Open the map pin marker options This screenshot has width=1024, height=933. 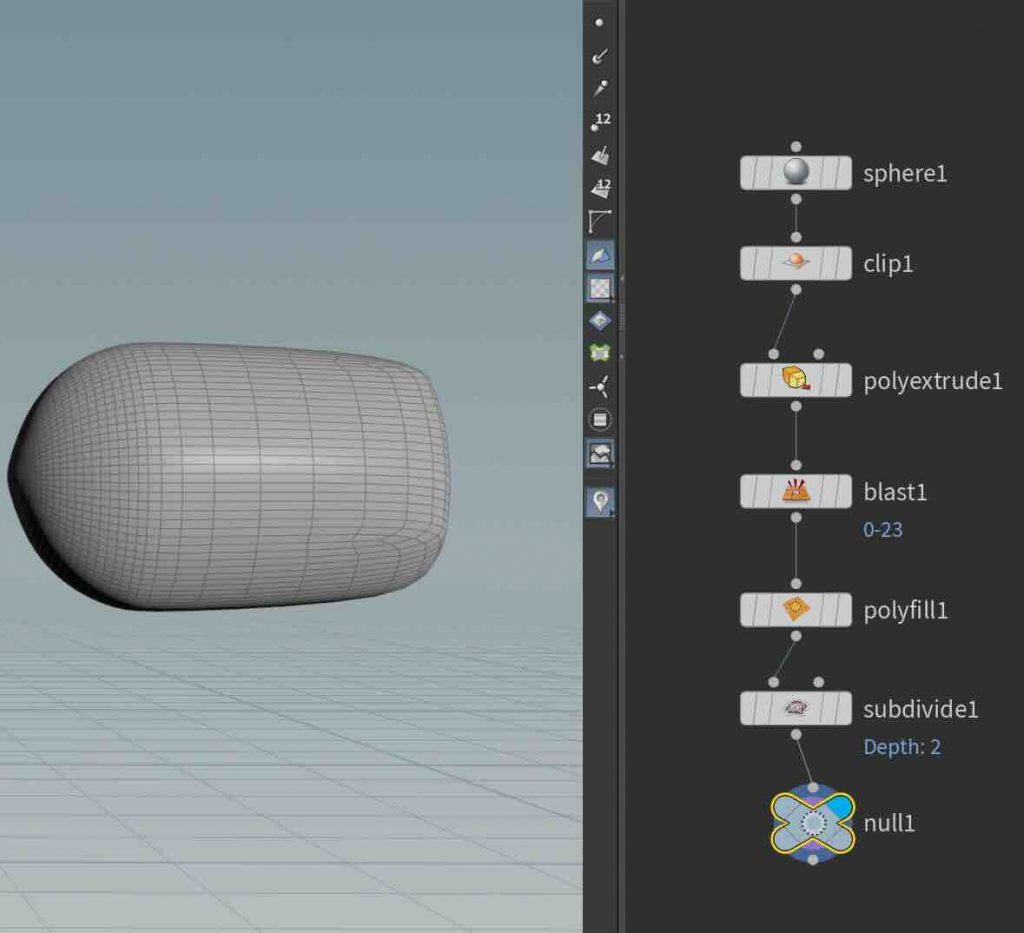[x=599, y=501]
